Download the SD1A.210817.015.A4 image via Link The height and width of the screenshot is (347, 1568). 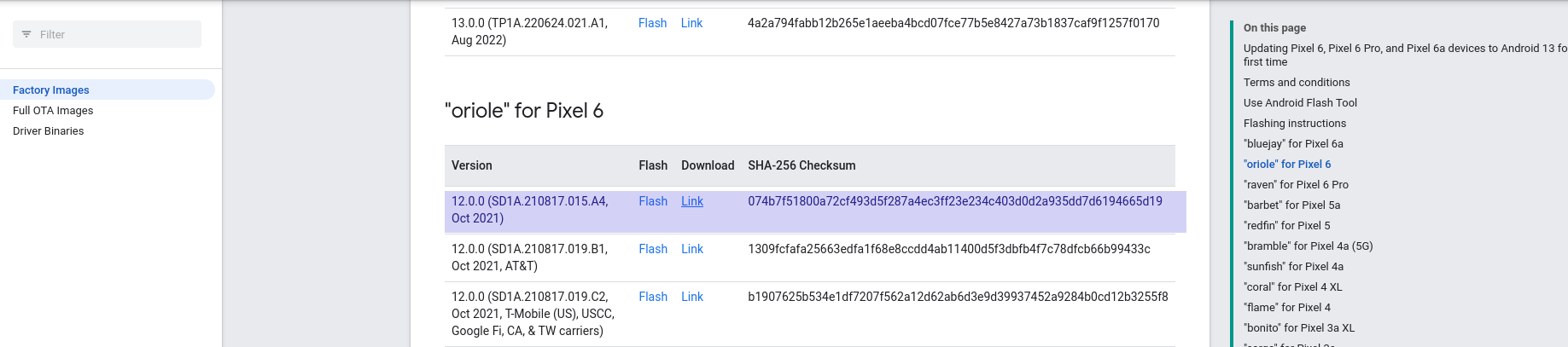(x=692, y=201)
